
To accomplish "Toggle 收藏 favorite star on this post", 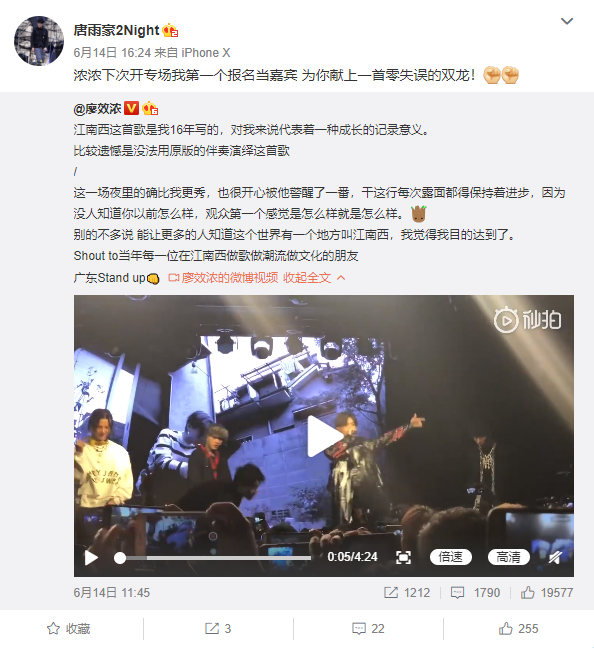I will point(69,629).
